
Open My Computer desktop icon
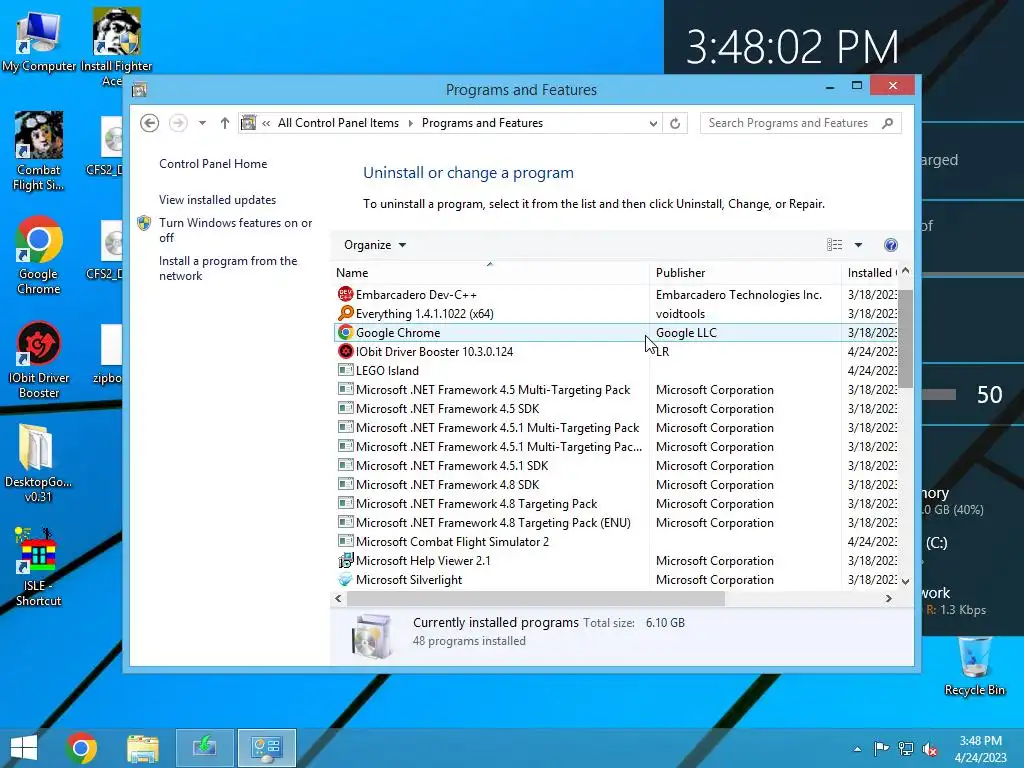pos(39,42)
